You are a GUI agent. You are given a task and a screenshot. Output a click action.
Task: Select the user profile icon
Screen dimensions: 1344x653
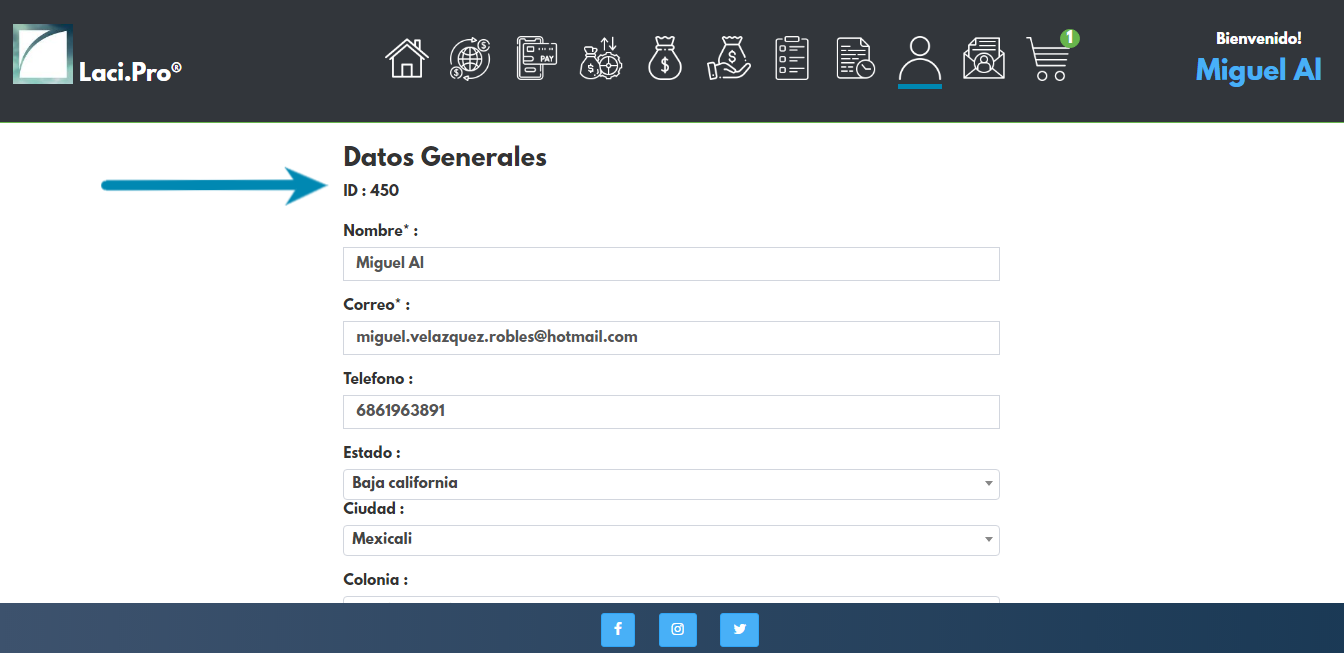point(919,59)
